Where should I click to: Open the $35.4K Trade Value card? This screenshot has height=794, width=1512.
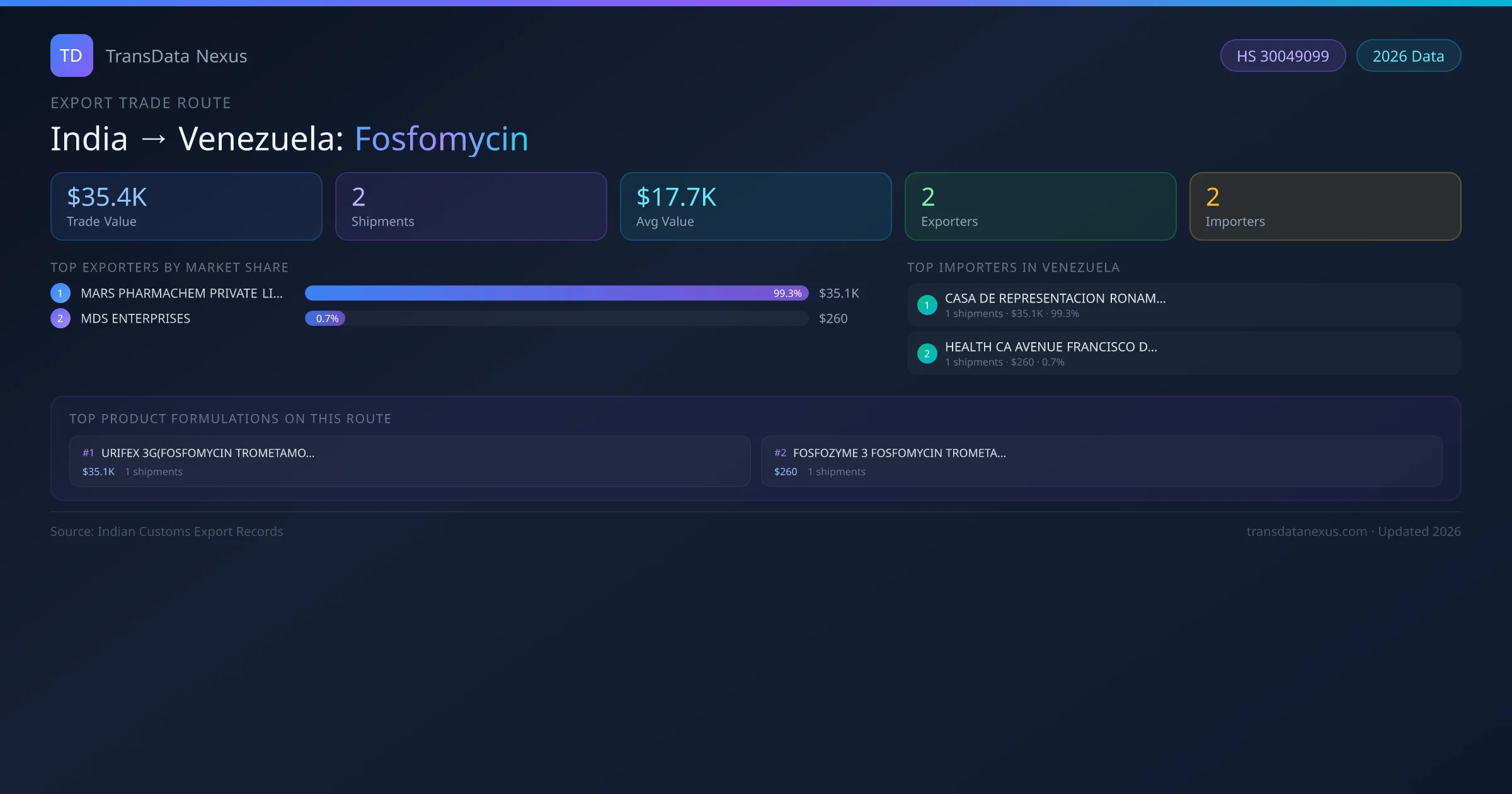click(x=186, y=207)
